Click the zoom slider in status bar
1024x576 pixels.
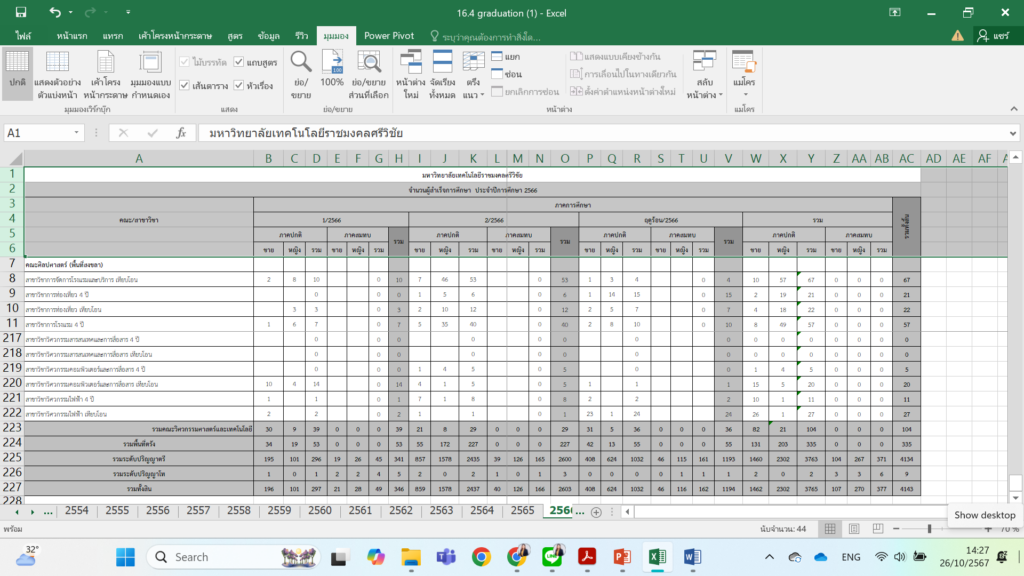pyautogui.click(x=930, y=528)
